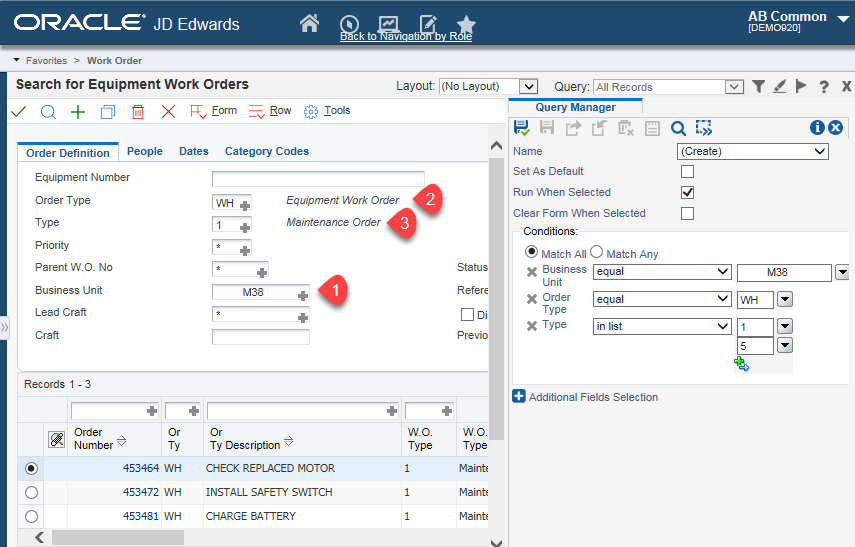
Task: Open the dashboard chart icon in header
Action: click(x=389, y=23)
